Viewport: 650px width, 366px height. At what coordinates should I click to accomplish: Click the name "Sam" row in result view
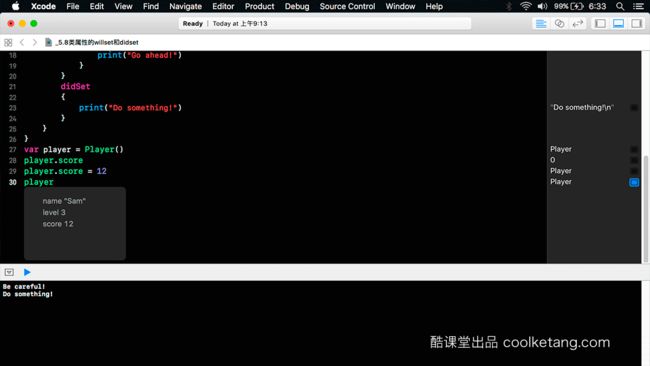coord(64,201)
